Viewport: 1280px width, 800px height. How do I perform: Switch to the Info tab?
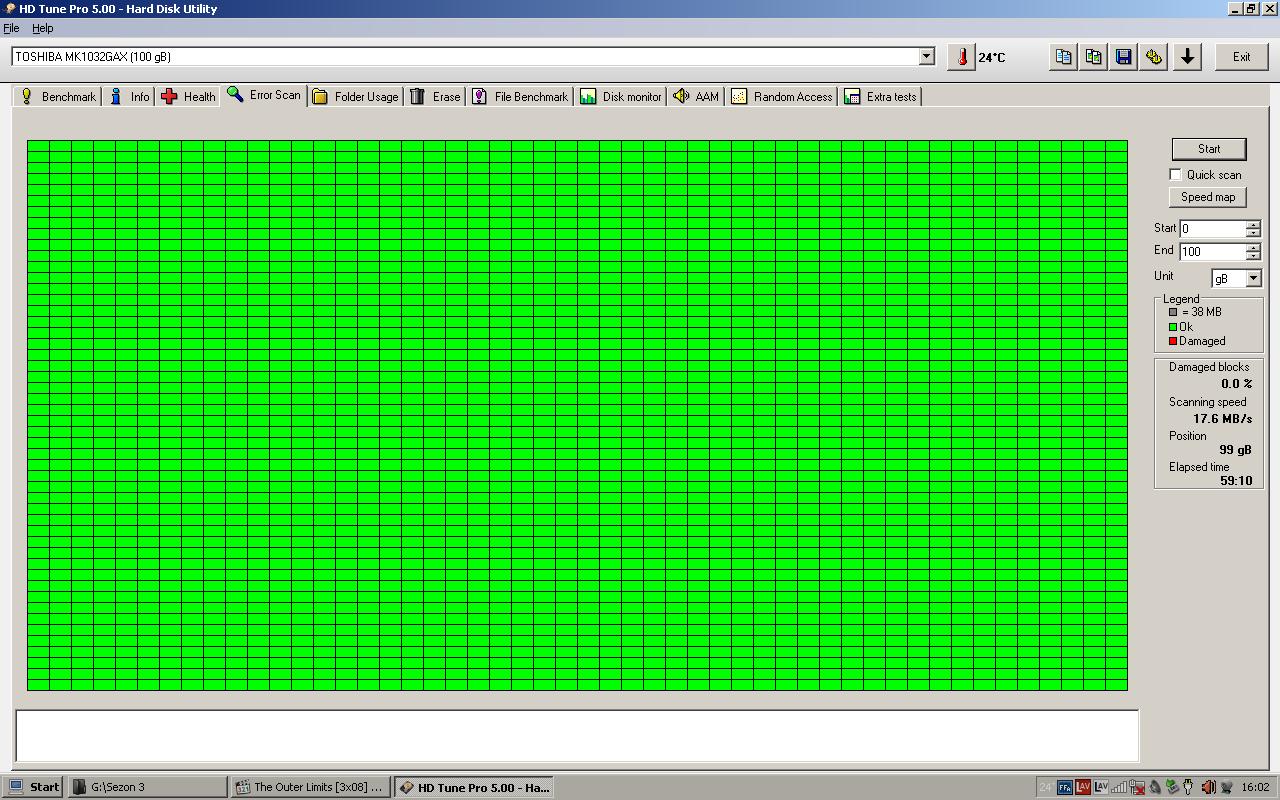pyautogui.click(x=129, y=96)
